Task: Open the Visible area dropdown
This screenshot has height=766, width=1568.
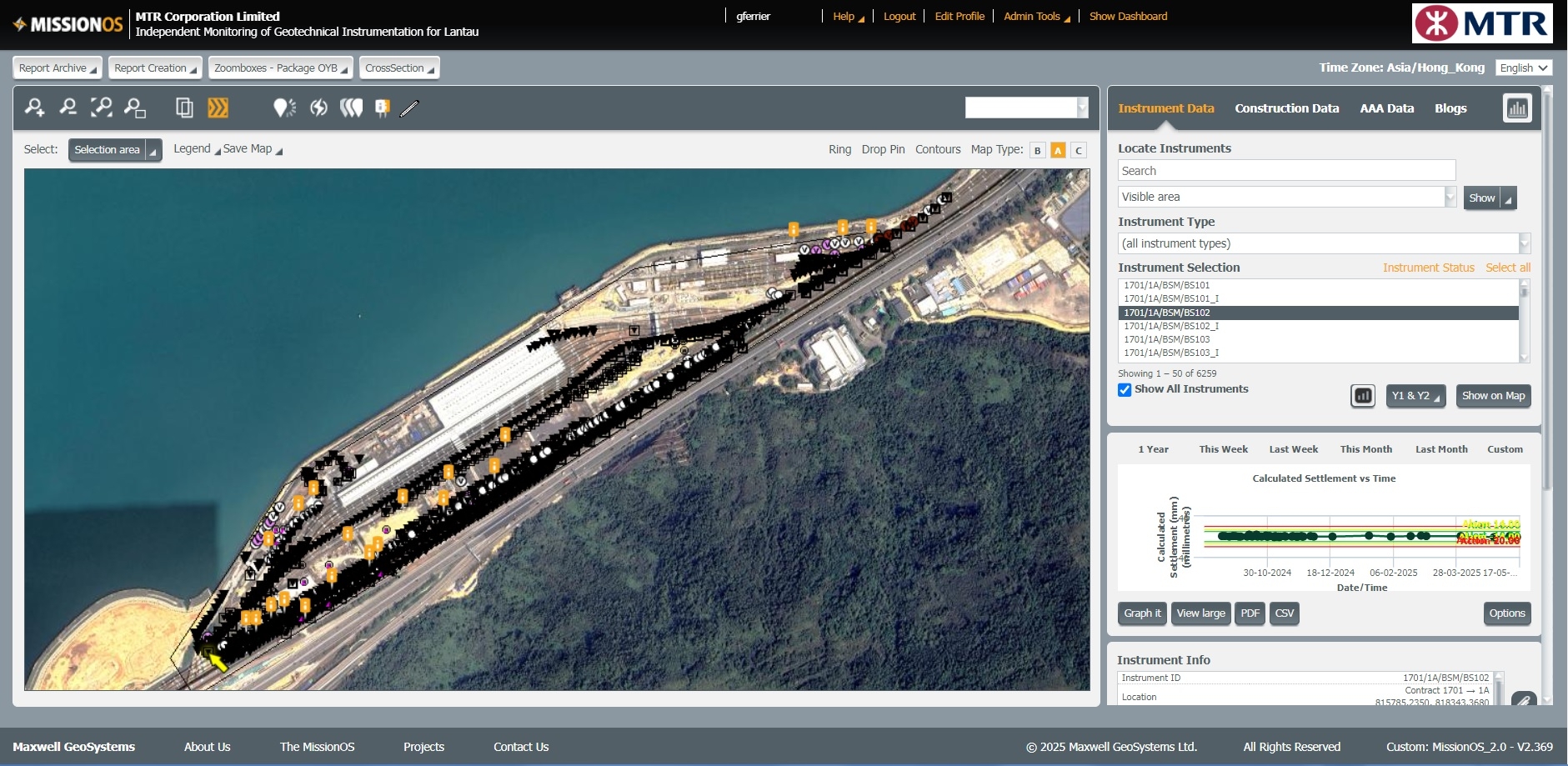Action: tap(1287, 197)
